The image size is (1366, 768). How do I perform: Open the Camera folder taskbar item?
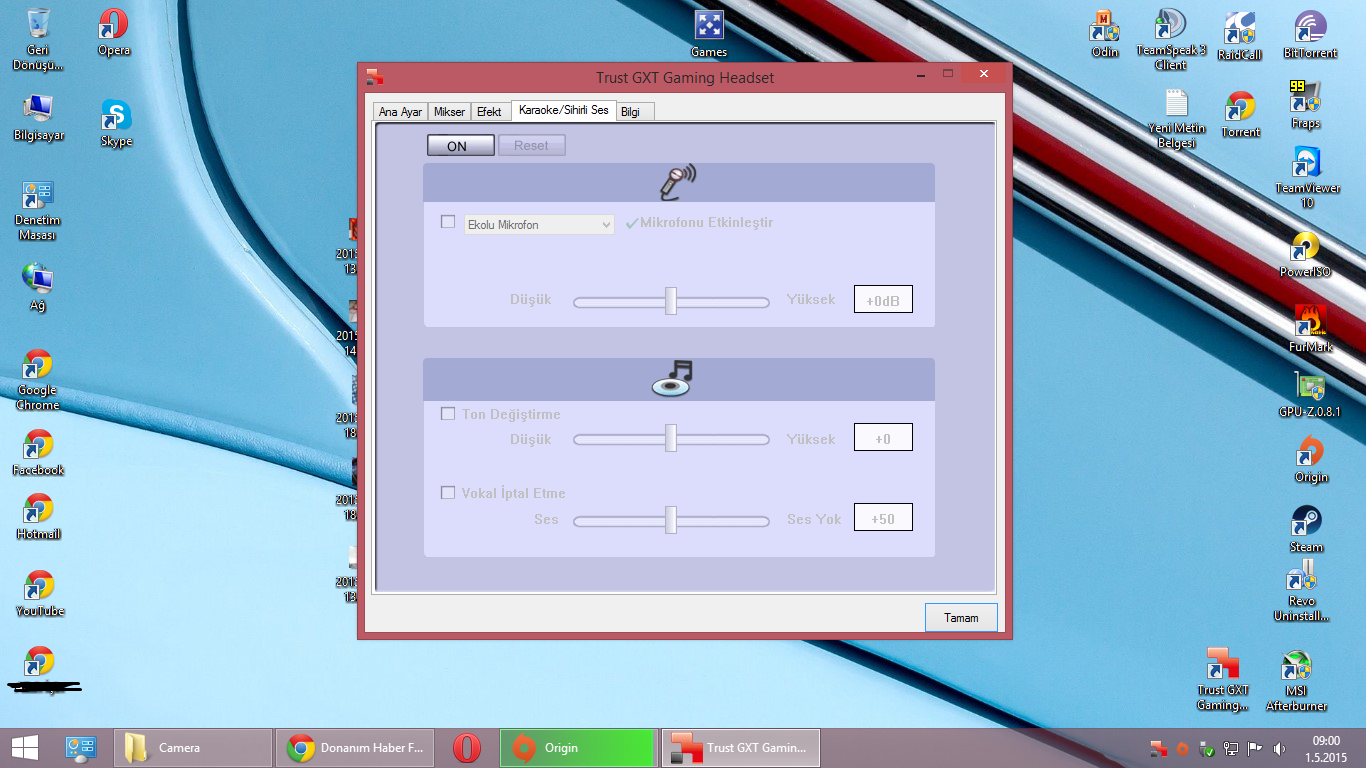(x=193, y=747)
